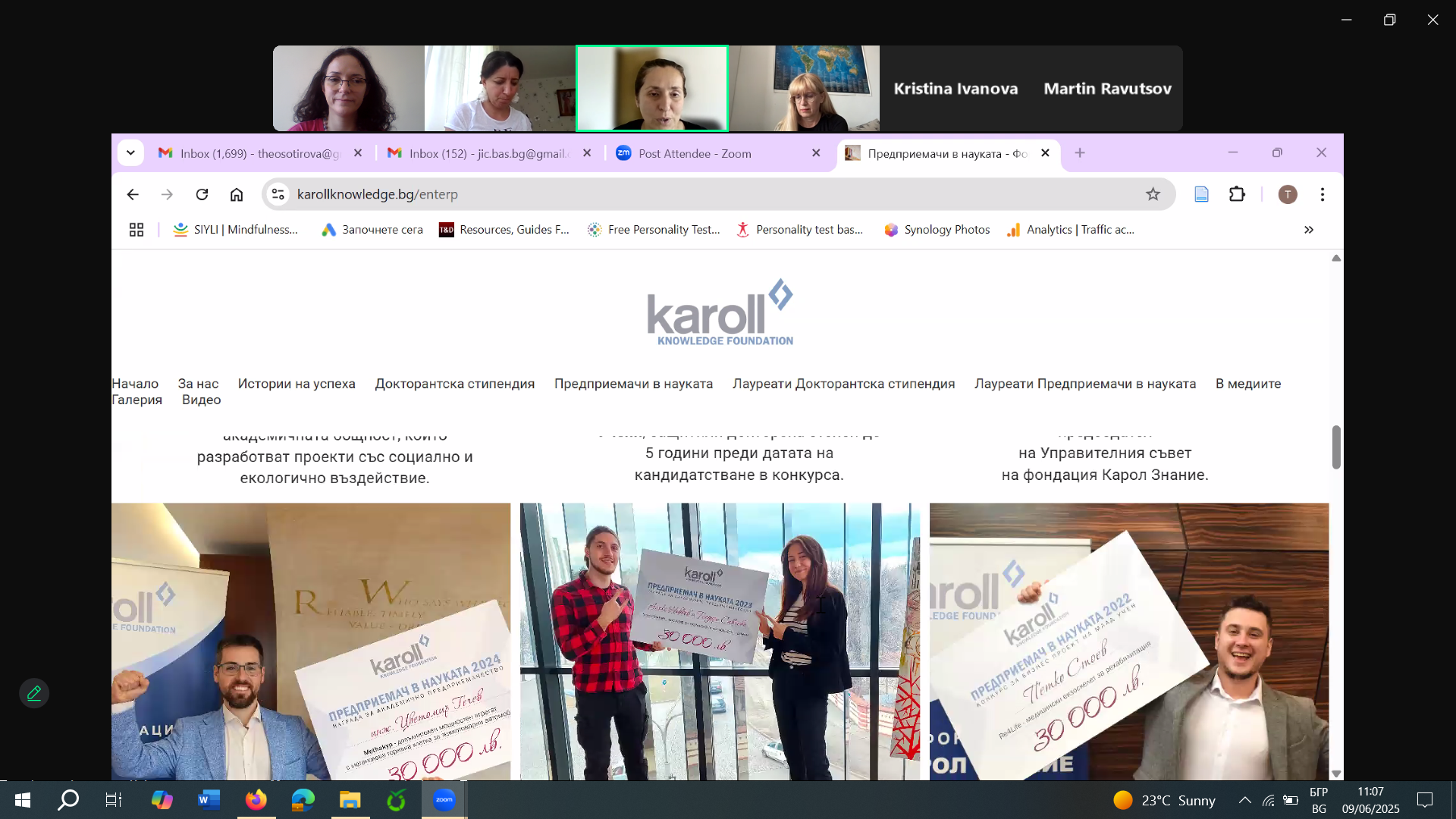Show more bookmarks with double chevron
The height and width of the screenshot is (819, 1456).
point(1308,230)
